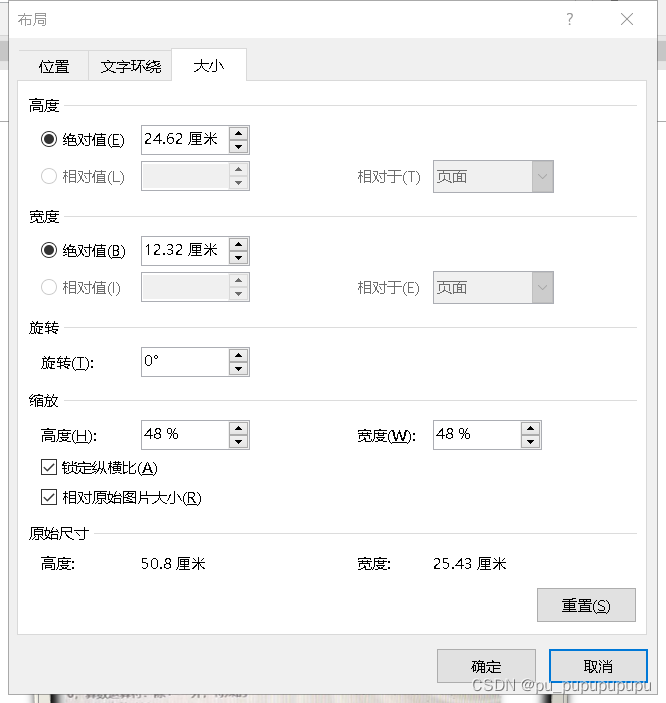Viewport: 666px width, 703px height.
Task: Click the 重置(S) button
Action: point(586,605)
